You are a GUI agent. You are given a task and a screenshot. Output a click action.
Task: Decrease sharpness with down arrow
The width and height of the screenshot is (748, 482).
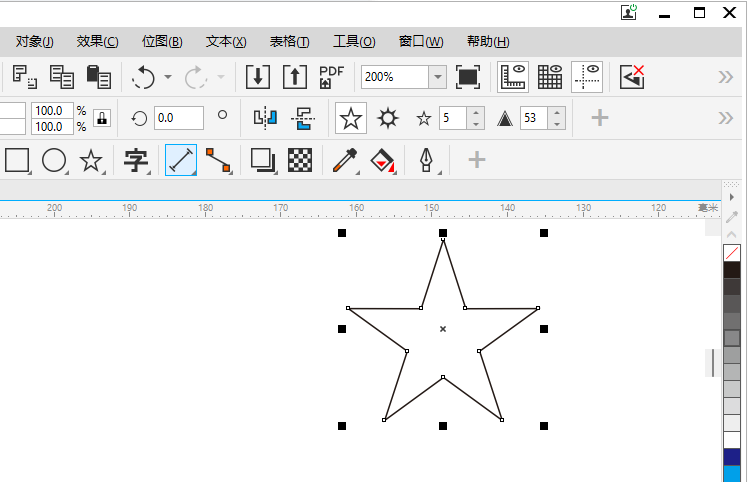pos(557,124)
